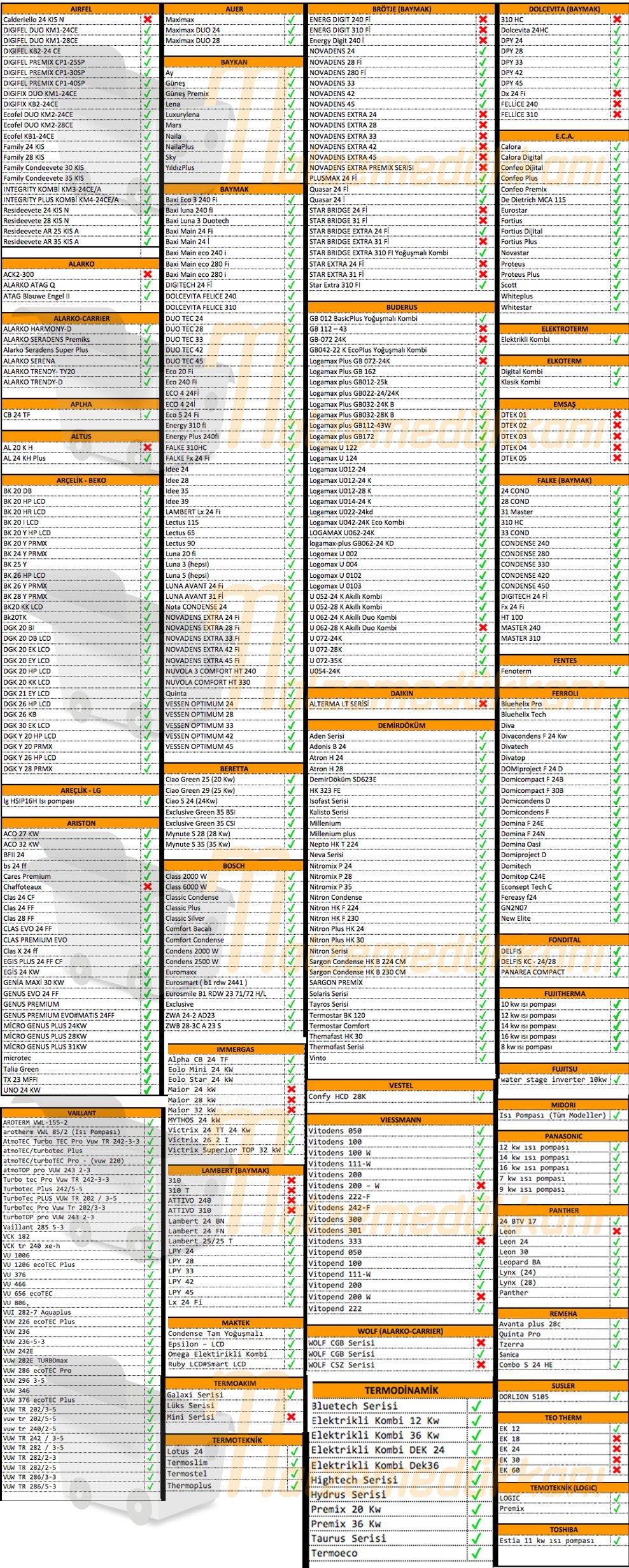Click the red cross beside EK 30
Screen dimensions: 629x1568
(616, 1460)
